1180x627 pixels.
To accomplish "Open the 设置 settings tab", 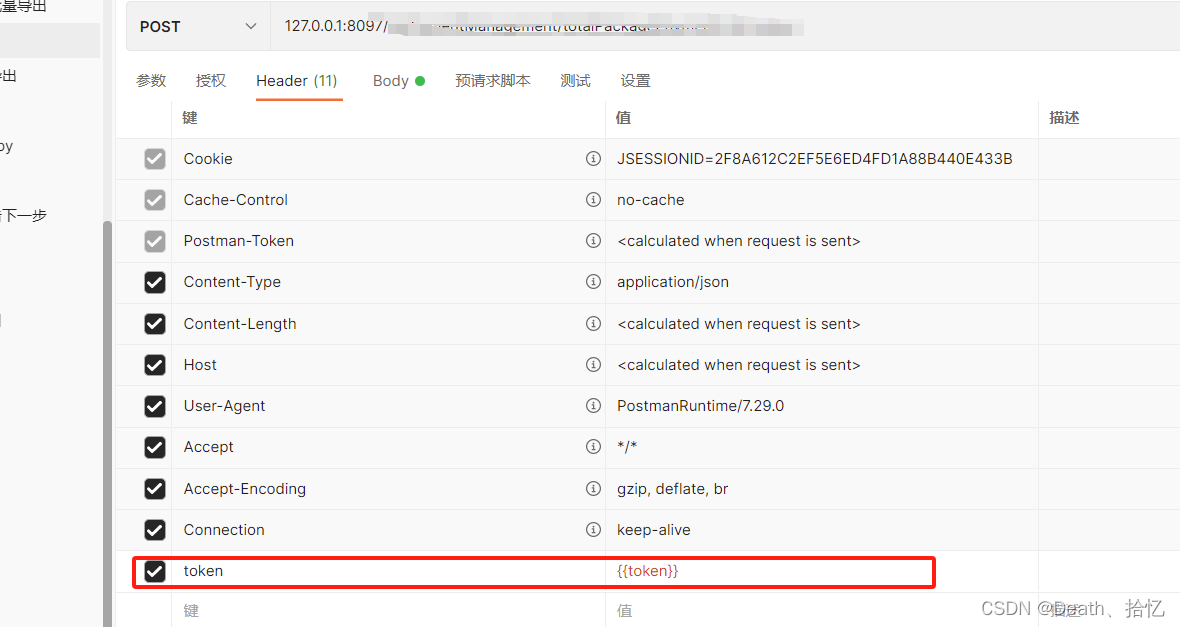I will point(635,81).
